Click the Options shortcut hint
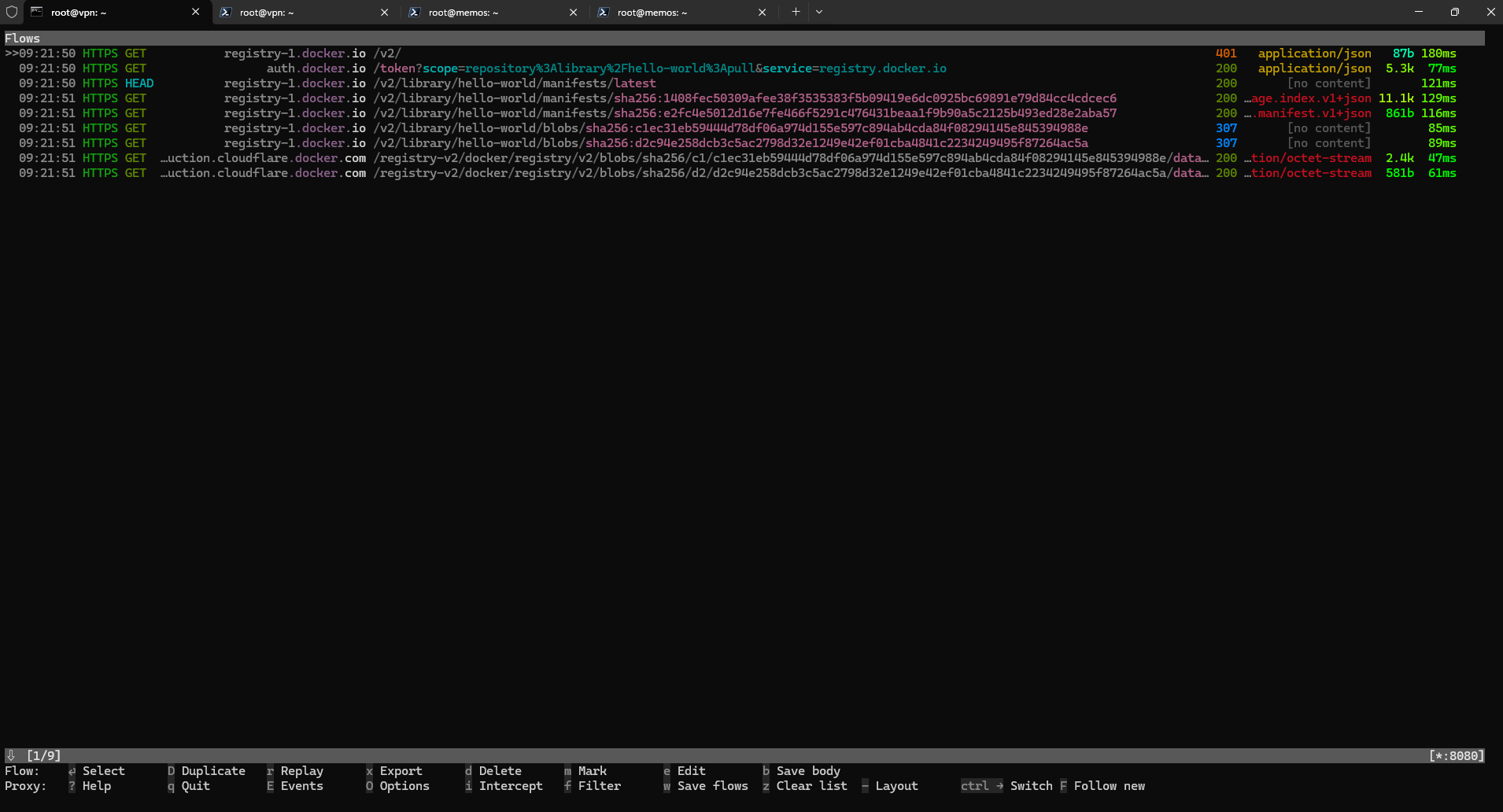This screenshot has width=1503, height=812. coord(397,786)
